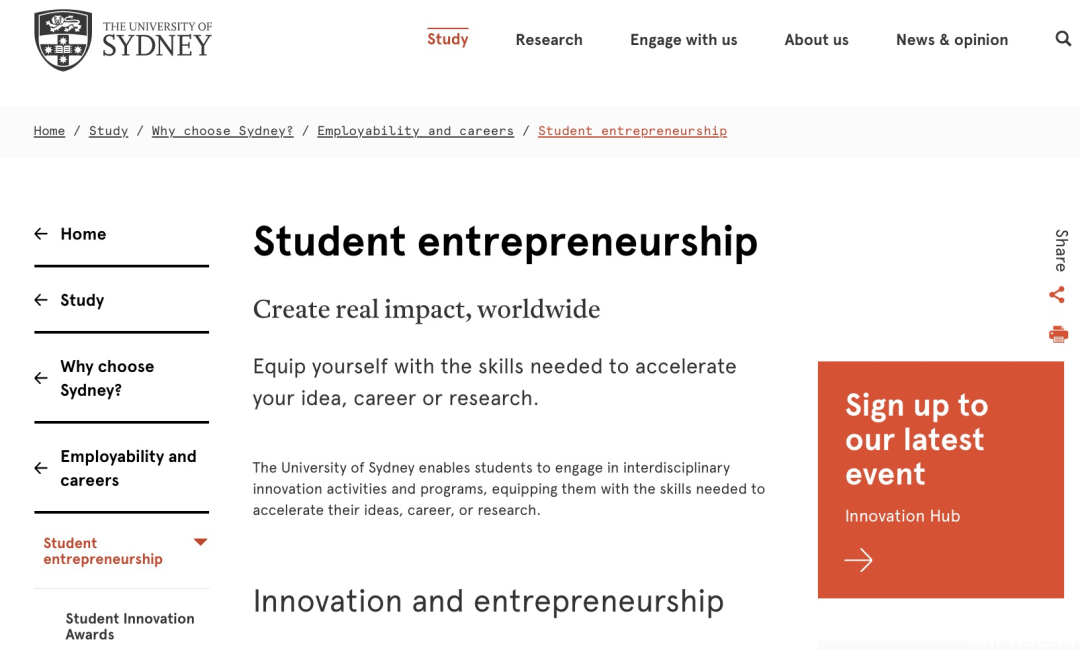This screenshot has height=650, width=1080.
Task: Follow the Employability and careers breadcrumb
Action: (x=415, y=131)
